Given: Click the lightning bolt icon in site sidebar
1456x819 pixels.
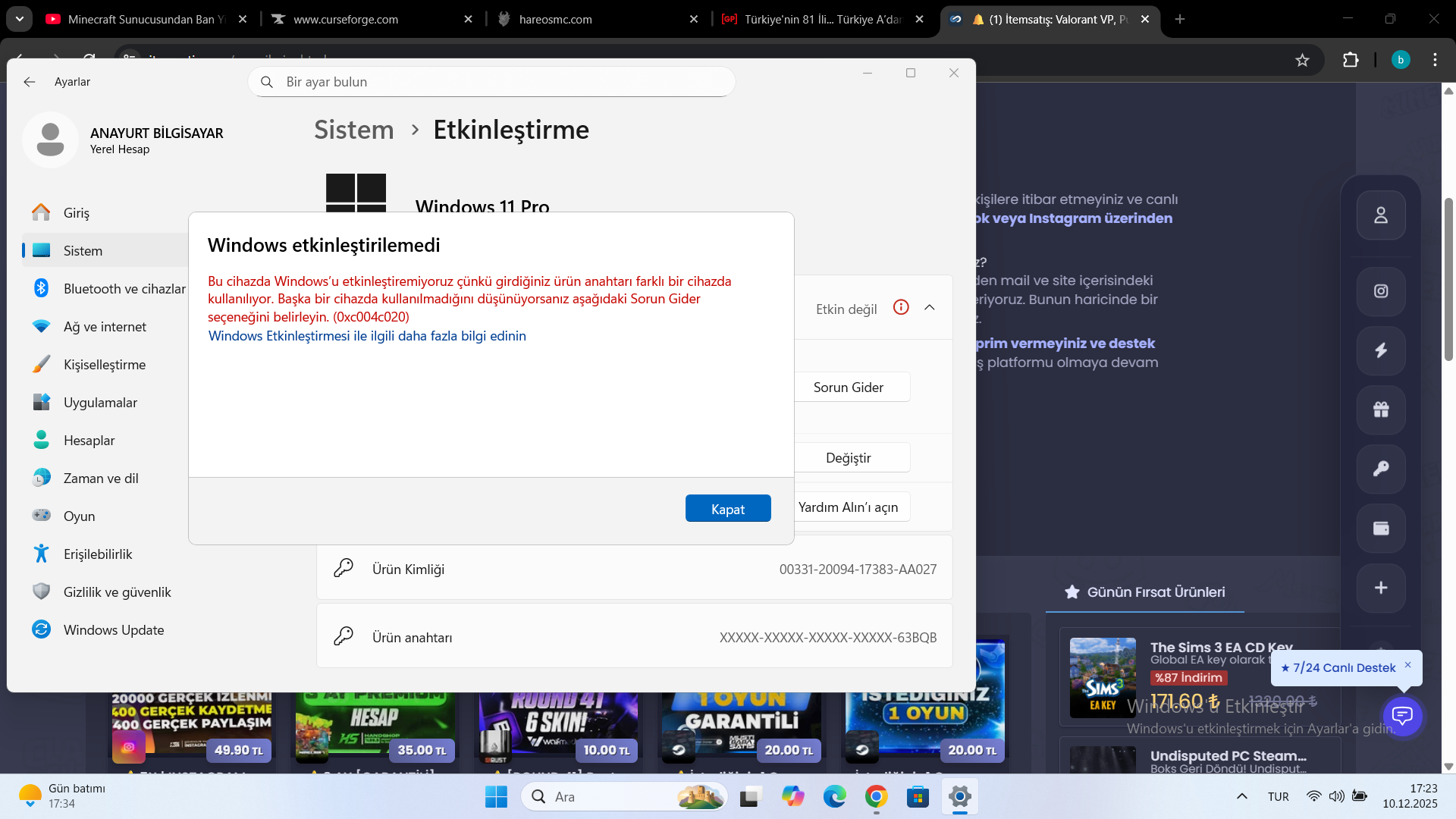Looking at the screenshot, I should 1381,350.
